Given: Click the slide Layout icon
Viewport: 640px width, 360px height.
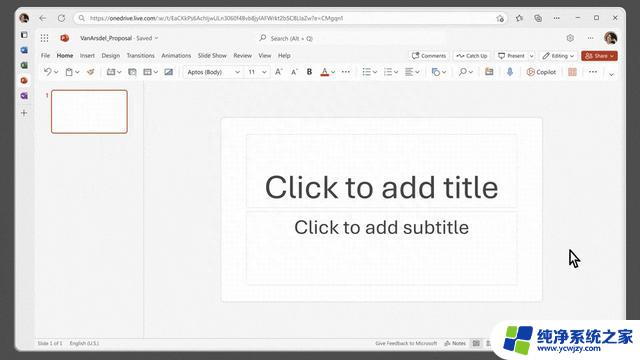Looking at the screenshot, I should click(x=147, y=72).
